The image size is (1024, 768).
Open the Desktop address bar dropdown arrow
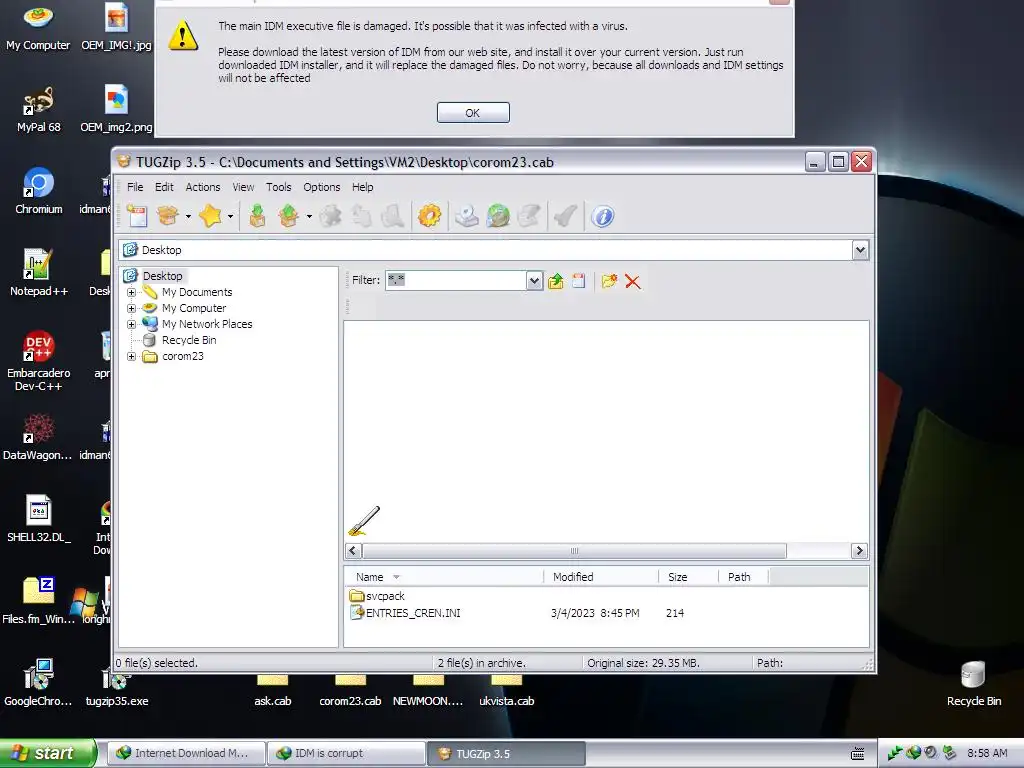click(x=860, y=249)
